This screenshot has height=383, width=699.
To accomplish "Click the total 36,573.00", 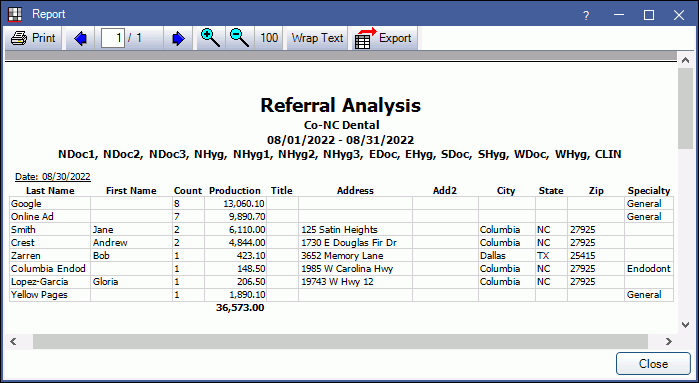I will tap(240, 308).
